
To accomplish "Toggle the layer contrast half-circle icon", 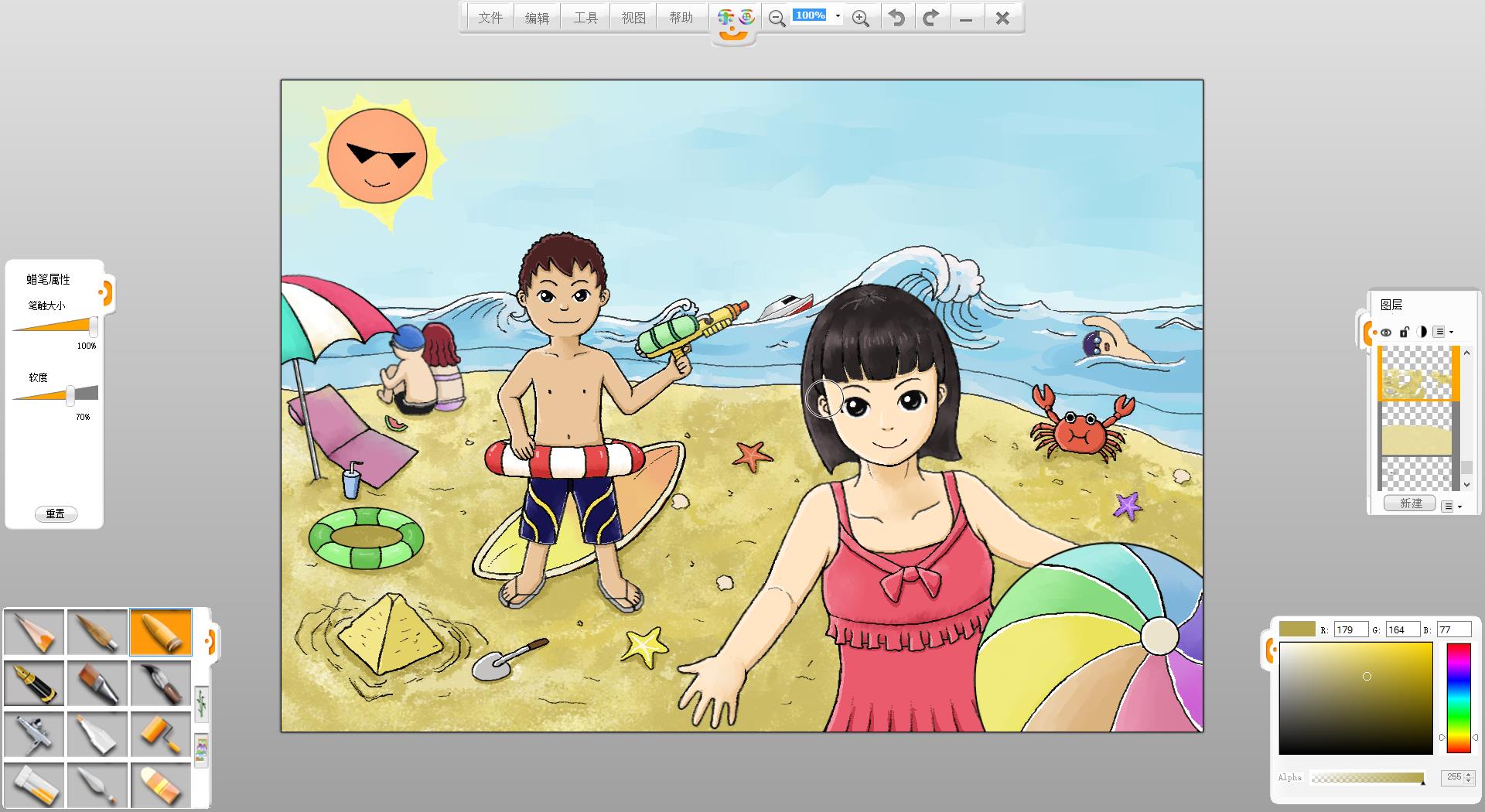I will (1422, 333).
